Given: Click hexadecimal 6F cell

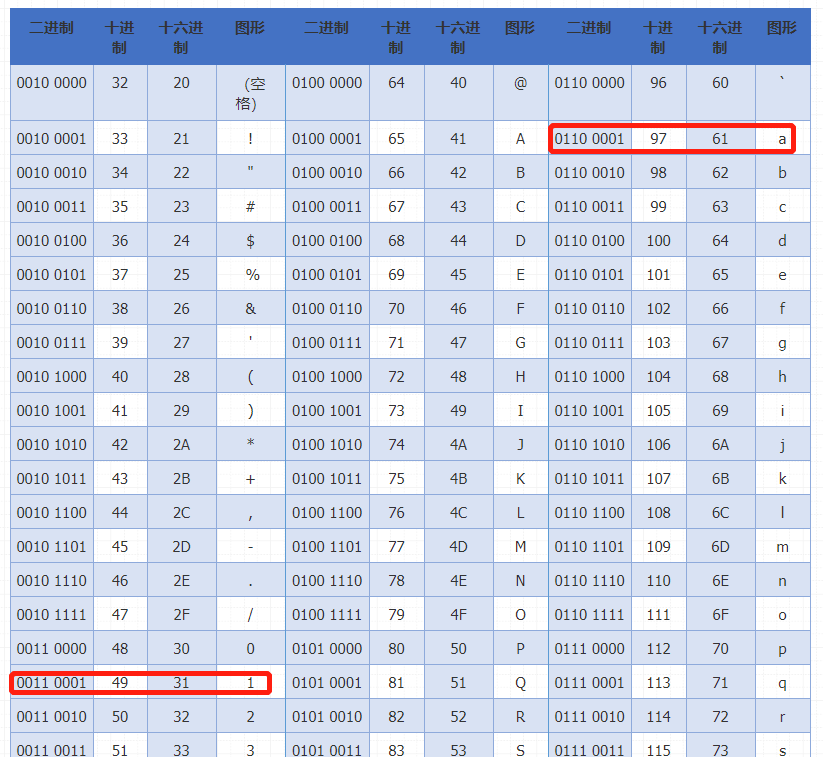Looking at the screenshot, I should pos(721,614).
